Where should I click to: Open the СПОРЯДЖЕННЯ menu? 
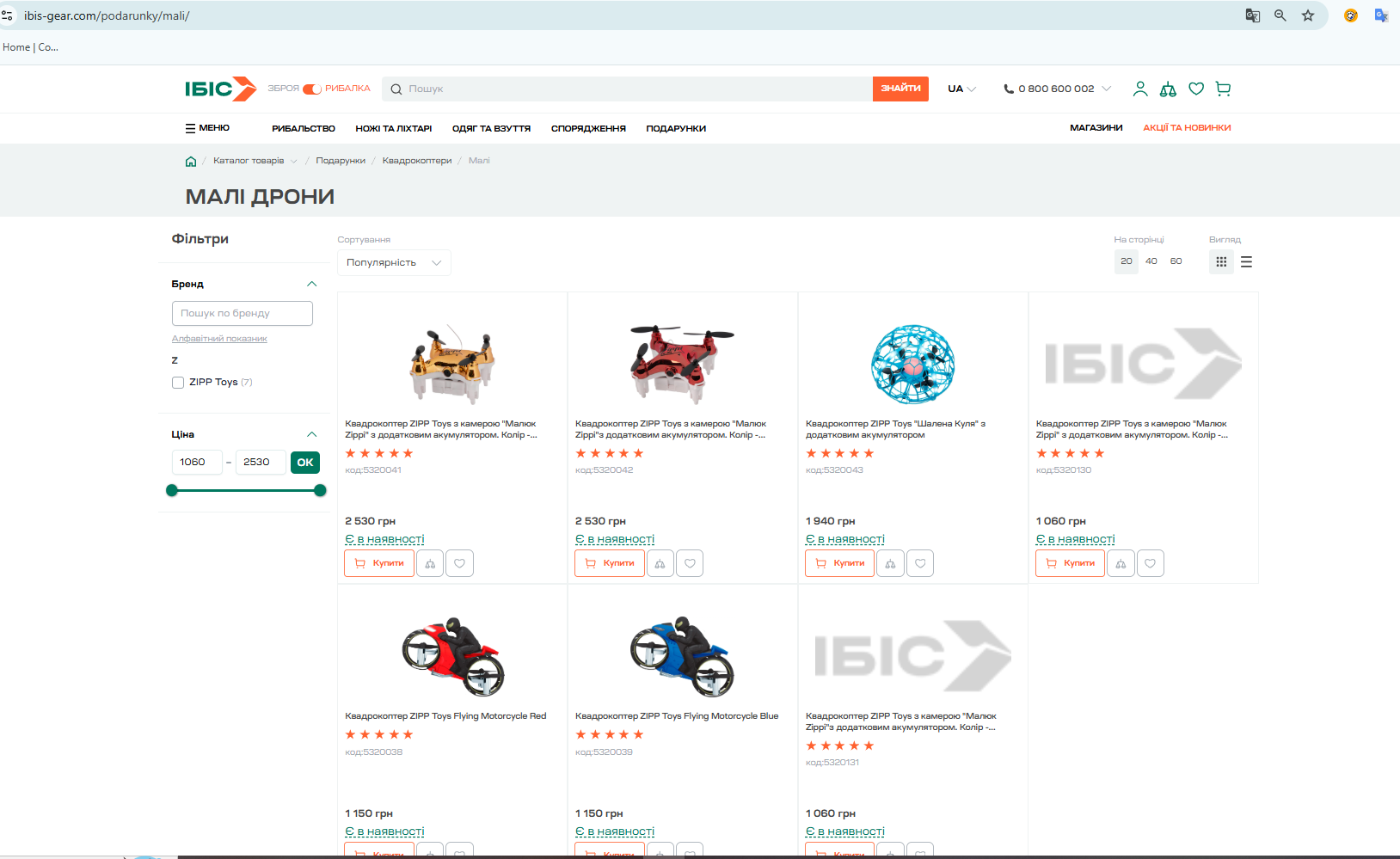point(588,128)
